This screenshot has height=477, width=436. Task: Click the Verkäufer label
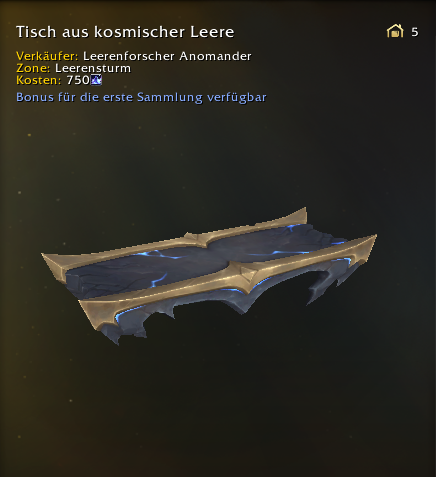point(47,56)
